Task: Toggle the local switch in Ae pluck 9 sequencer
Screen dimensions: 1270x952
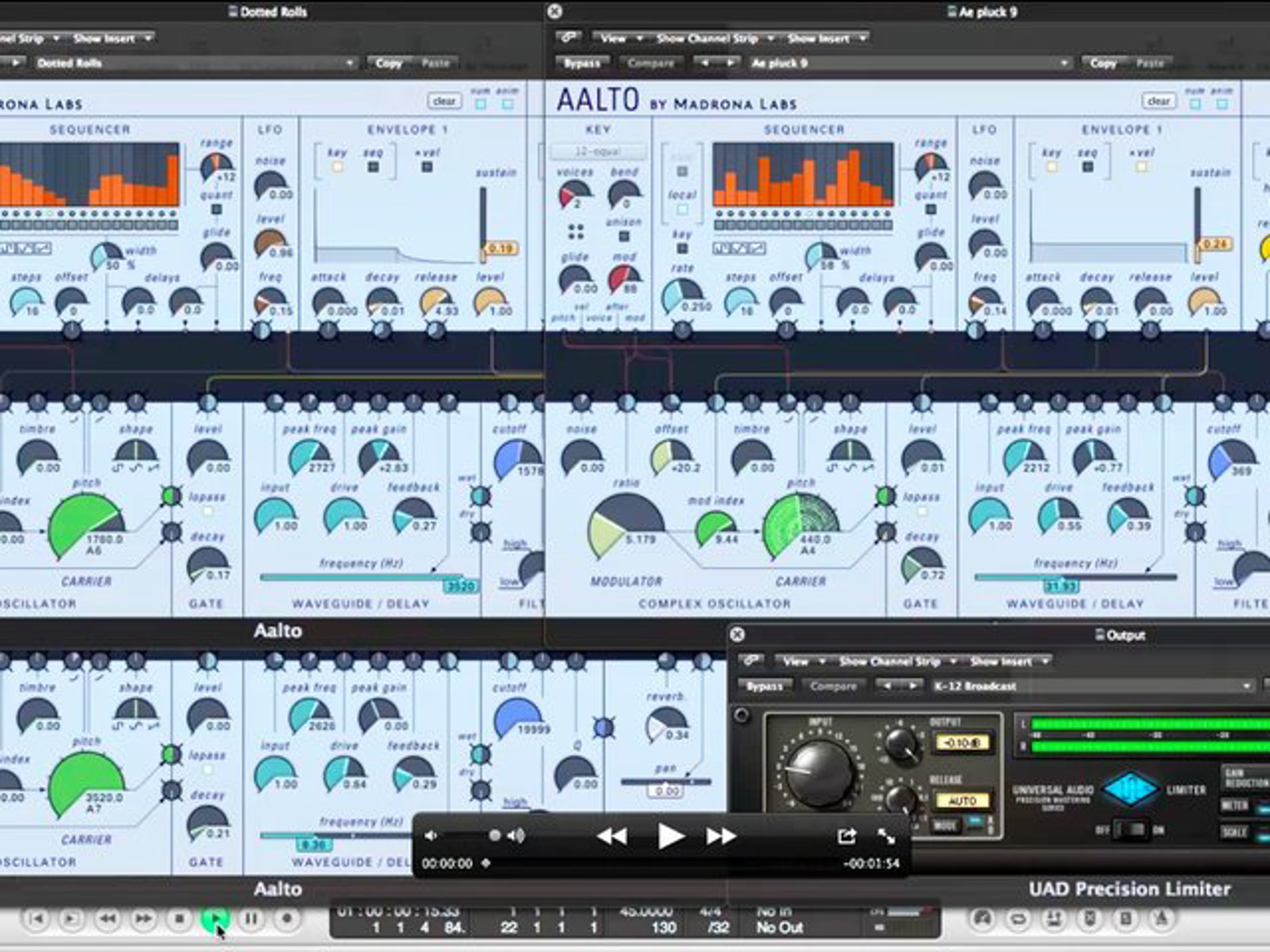Action: (682, 209)
